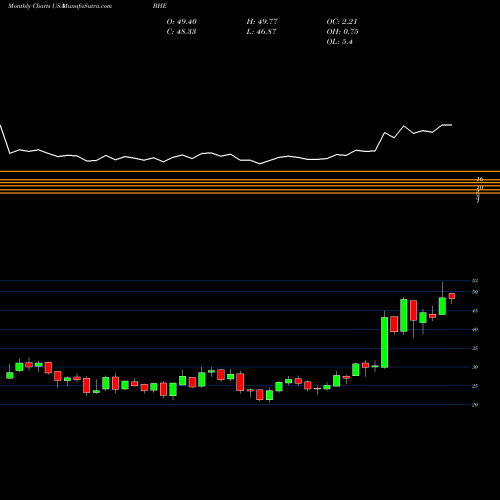This screenshot has width=500, height=500.
Task: Click the 'OL: 5.4' reading
Action: pos(340,42)
